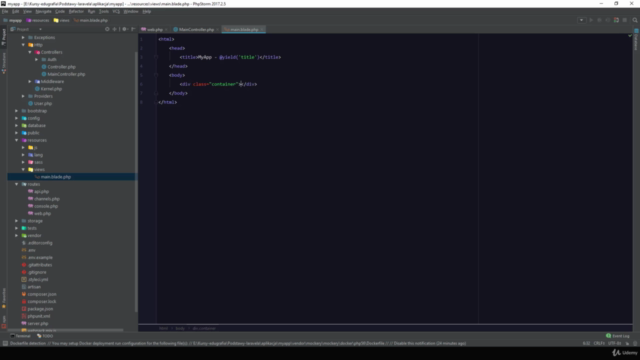Image resolution: width=640 pixels, height=360 pixels.
Task: Expand the Auth folder
Action: click(36, 60)
